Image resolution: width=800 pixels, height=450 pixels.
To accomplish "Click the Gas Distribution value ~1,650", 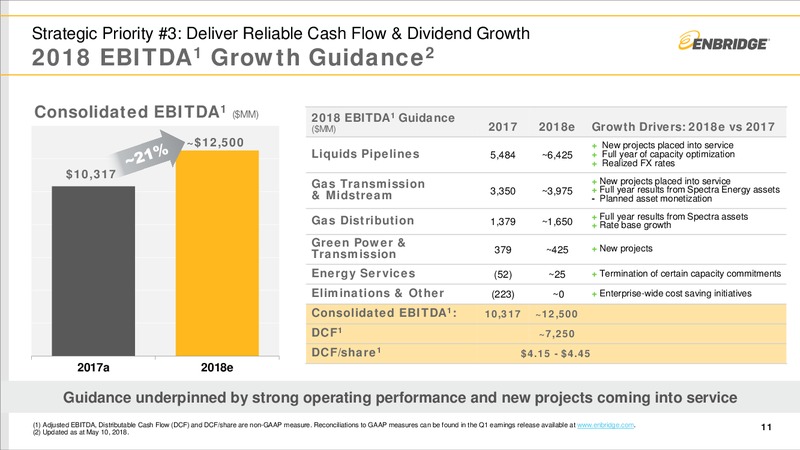I will tap(557, 221).
